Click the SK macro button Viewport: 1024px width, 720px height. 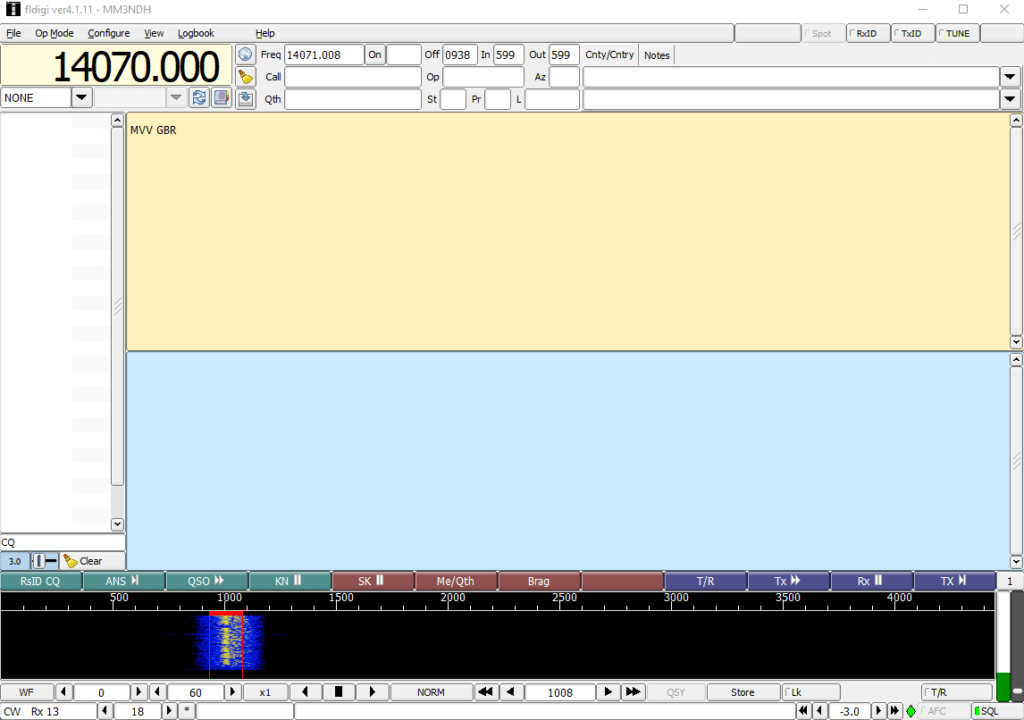tap(373, 581)
